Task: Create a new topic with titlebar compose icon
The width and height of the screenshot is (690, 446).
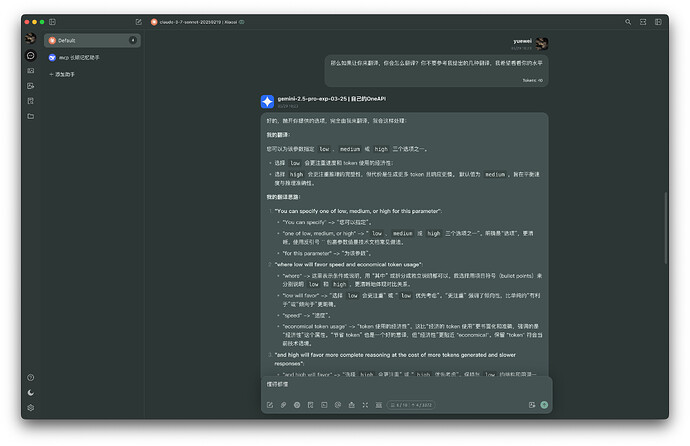Action: [x=139, y=22]
